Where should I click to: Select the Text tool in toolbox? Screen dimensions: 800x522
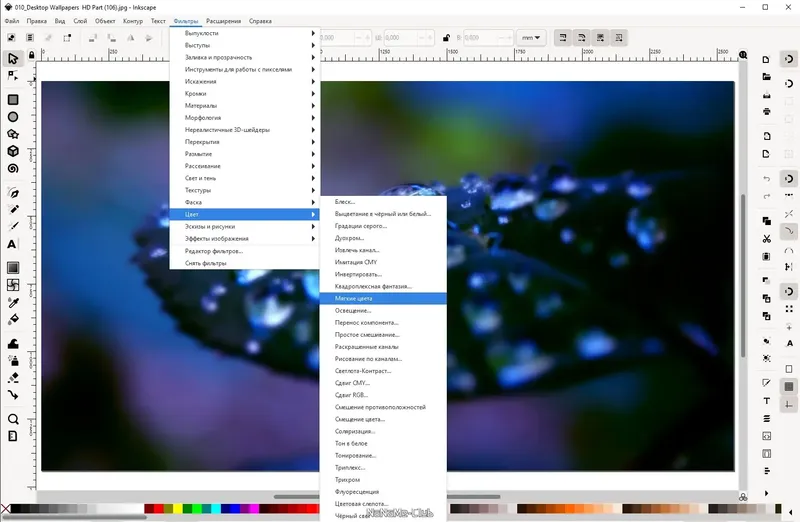click(12, 244)
